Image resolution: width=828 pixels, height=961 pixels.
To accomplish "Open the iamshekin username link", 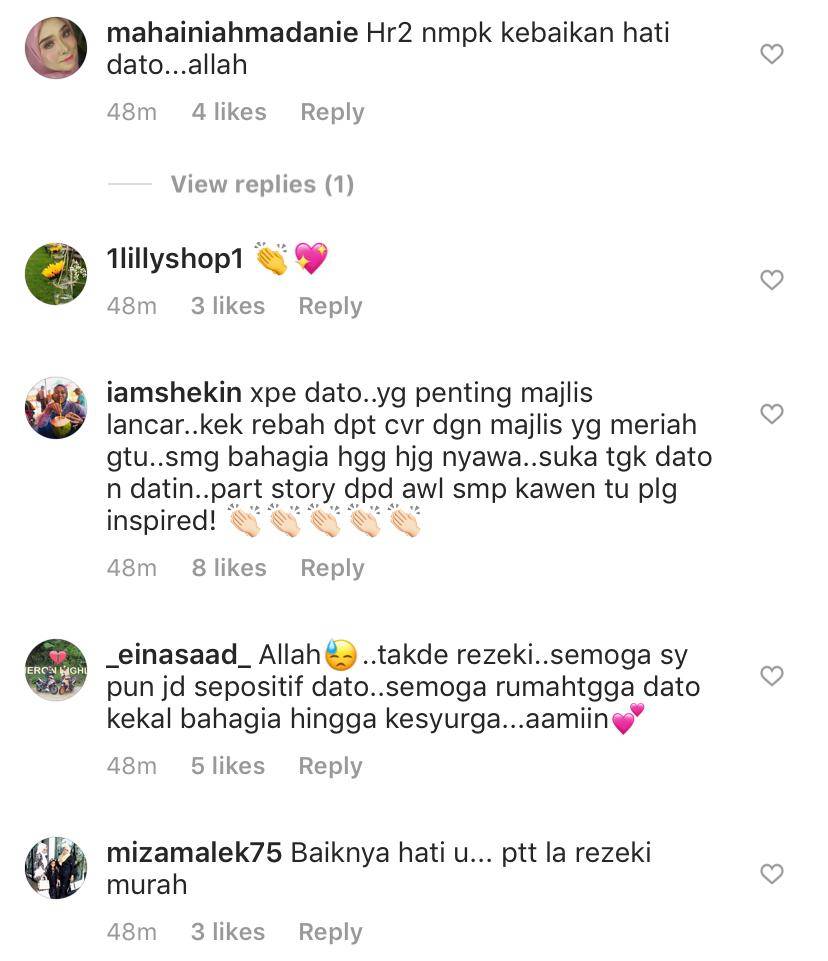I will pos(174,393).
